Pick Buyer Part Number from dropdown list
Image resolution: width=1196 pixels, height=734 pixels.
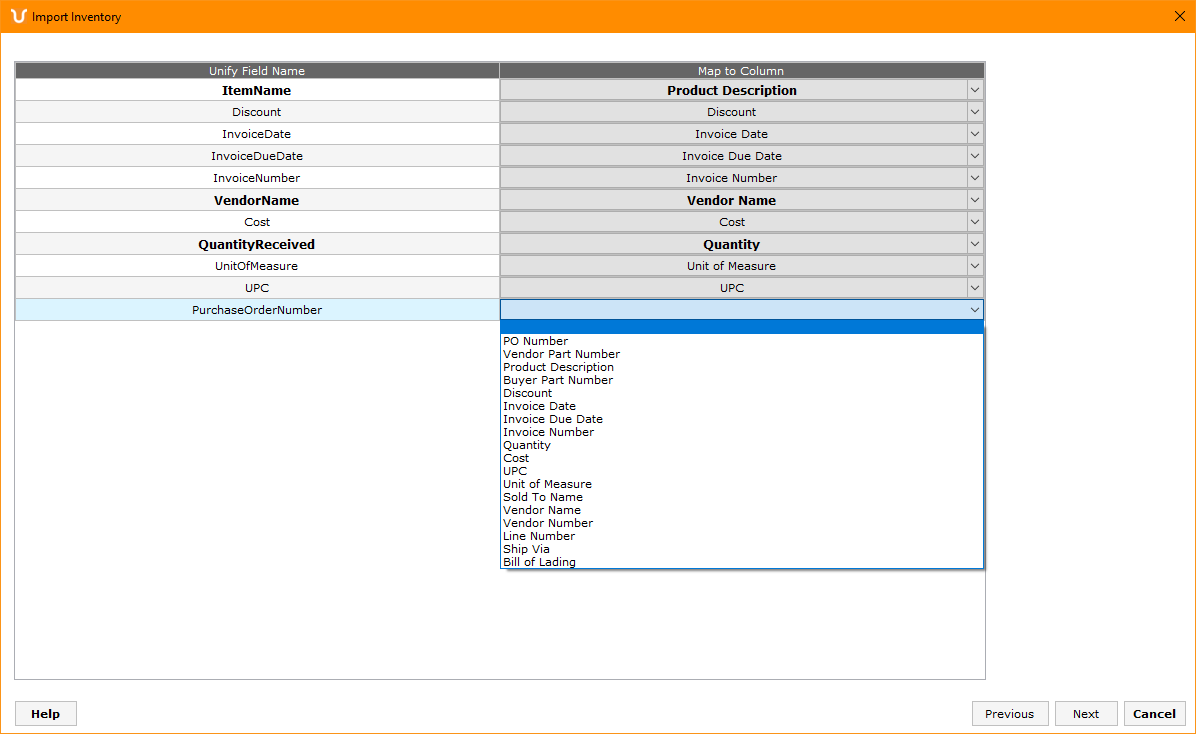[x=558, y=380]
